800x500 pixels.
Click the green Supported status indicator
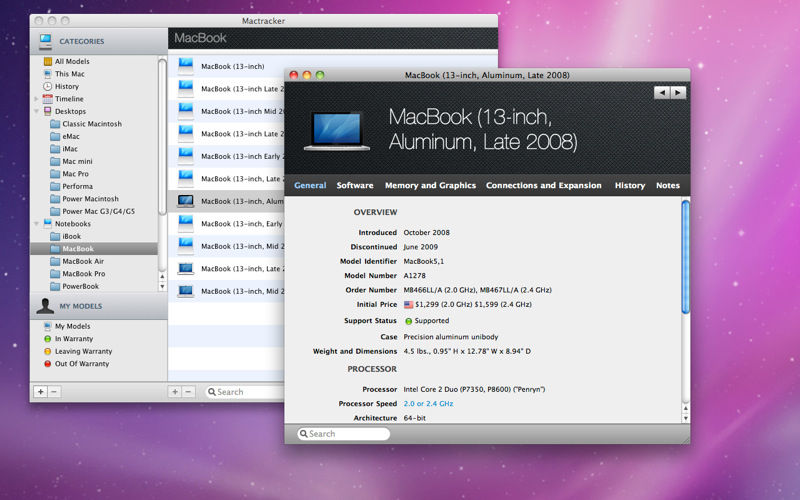coord(408,321)
